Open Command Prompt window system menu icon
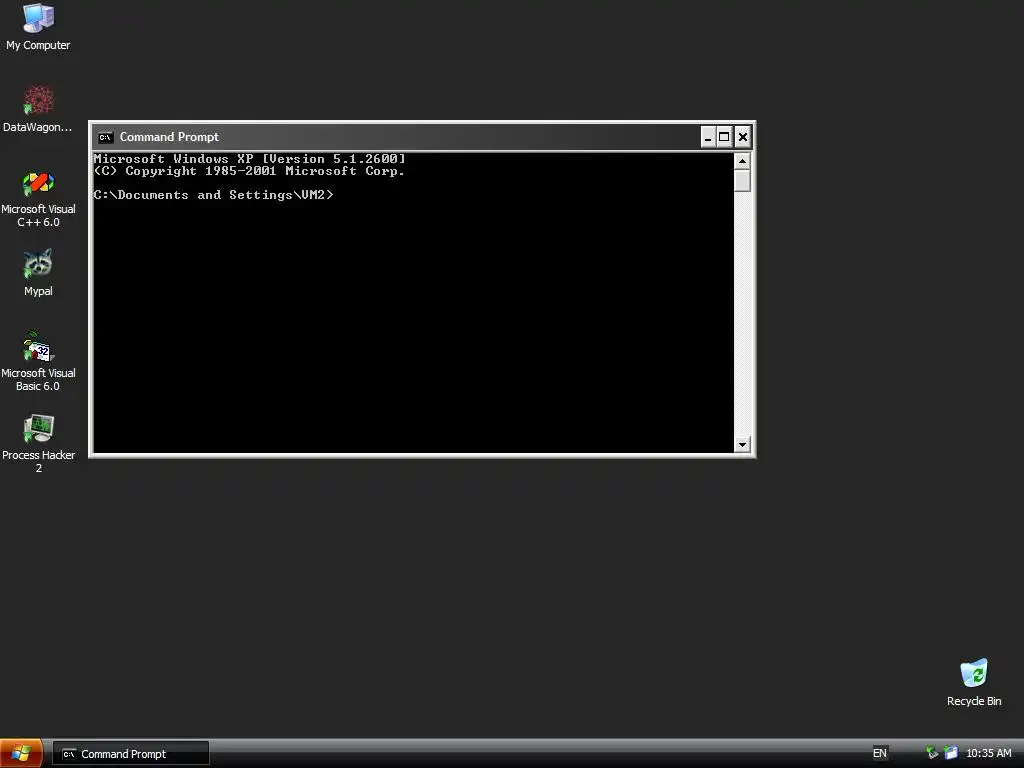Image resolution: width=1024 pixels, height=768 pixels. pos(105,137)
